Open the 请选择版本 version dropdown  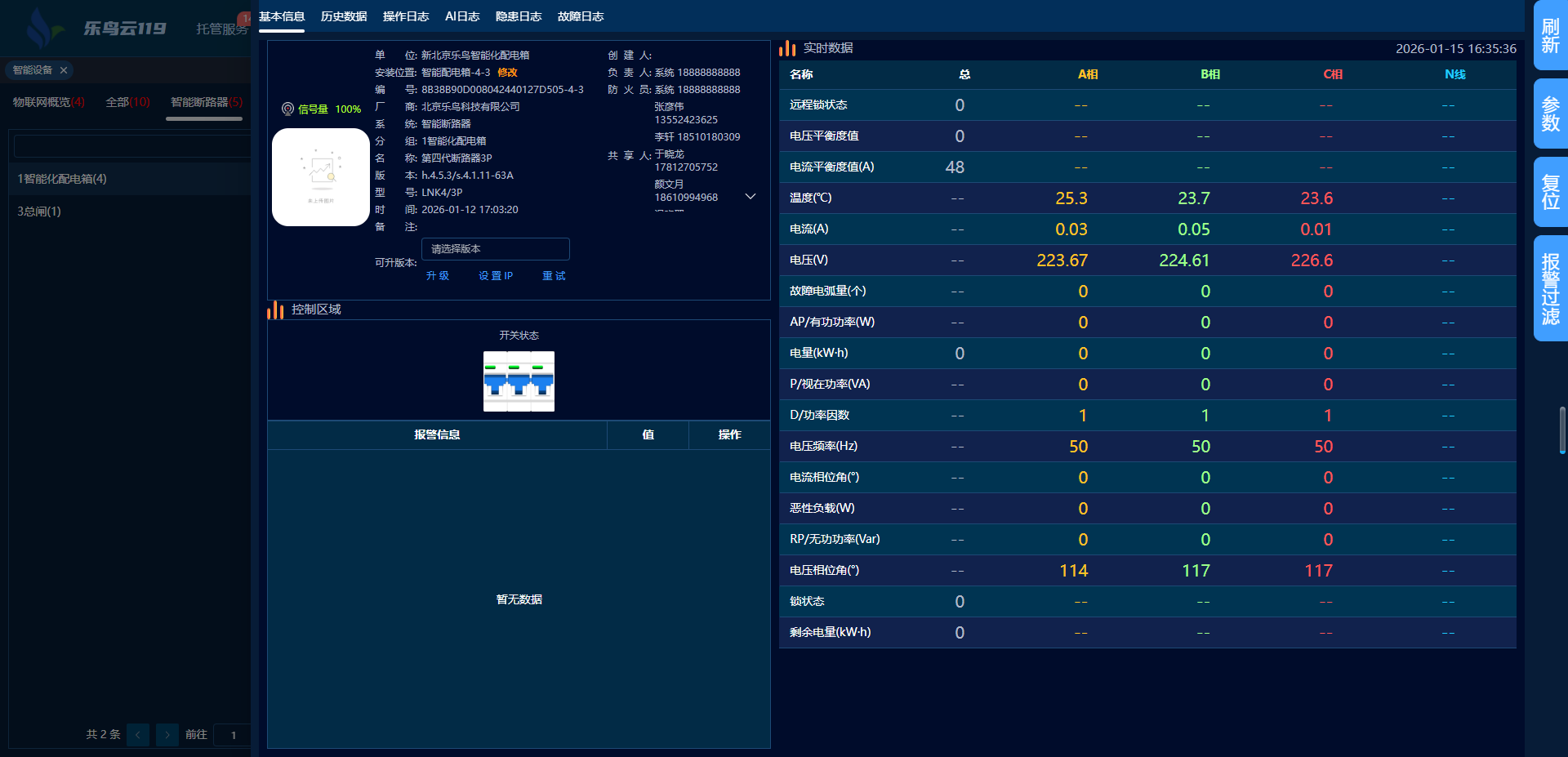coord(495,249)
